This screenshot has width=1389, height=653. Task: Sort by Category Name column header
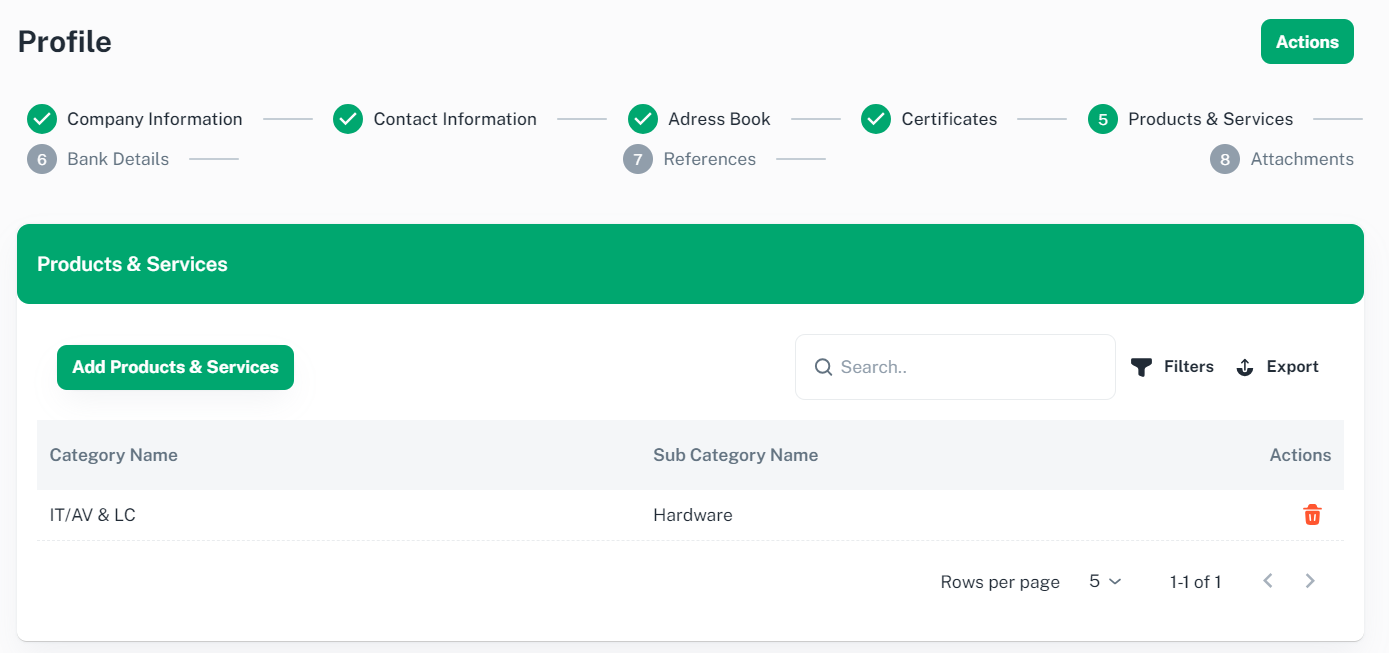tap(114, 455)
